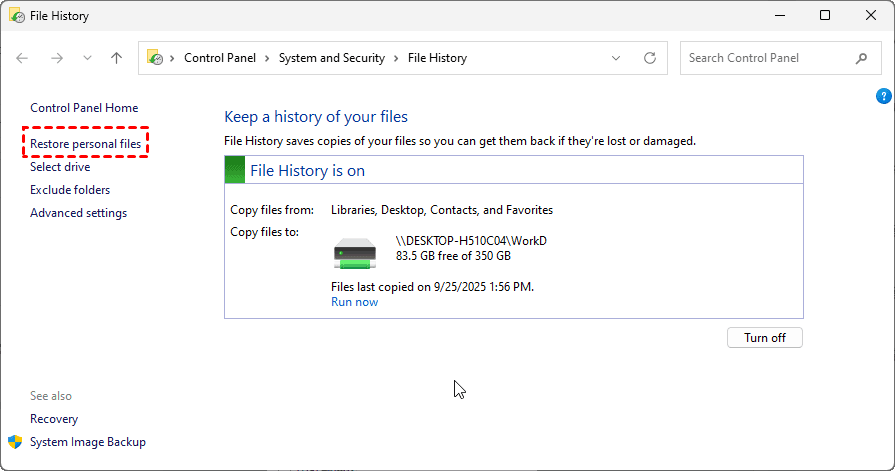Focus the Search Control Panel field

tap(769, 58)
